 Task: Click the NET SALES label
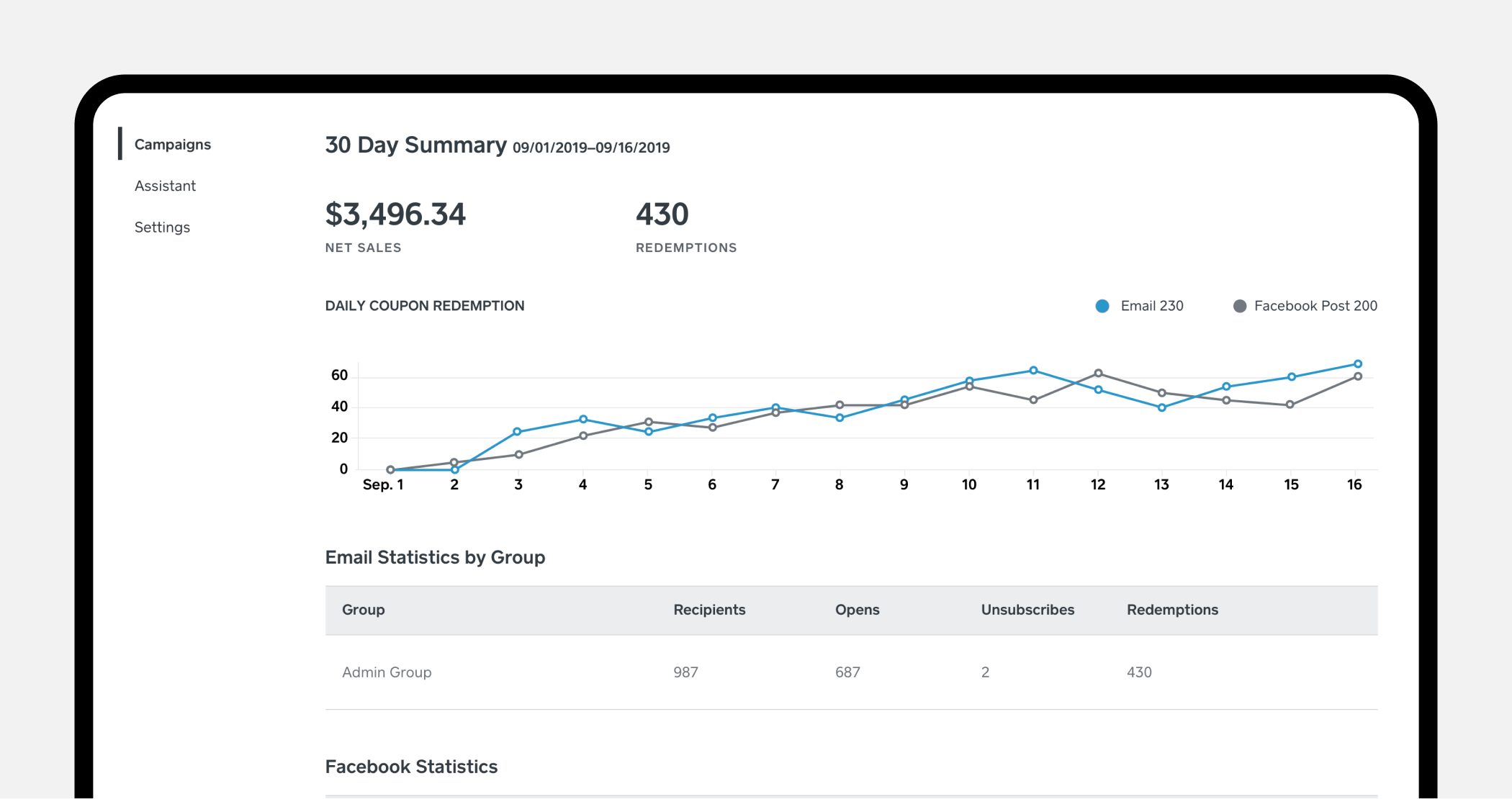coord(363,248)
